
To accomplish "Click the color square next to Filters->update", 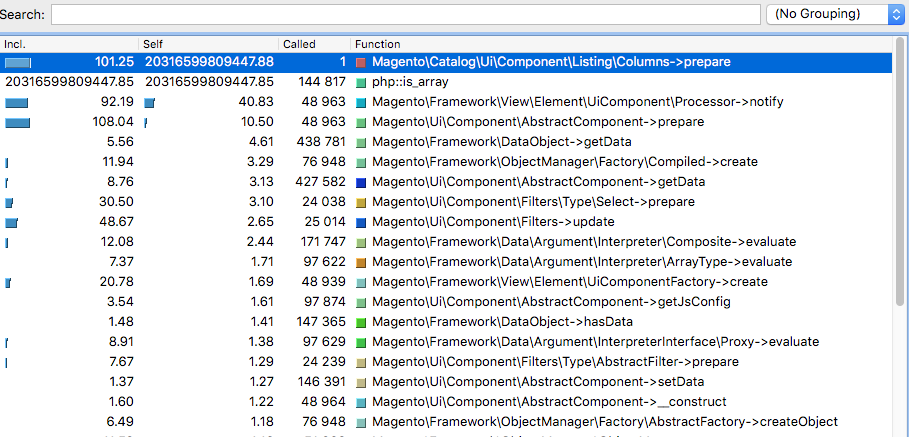I will coord(362,222).
